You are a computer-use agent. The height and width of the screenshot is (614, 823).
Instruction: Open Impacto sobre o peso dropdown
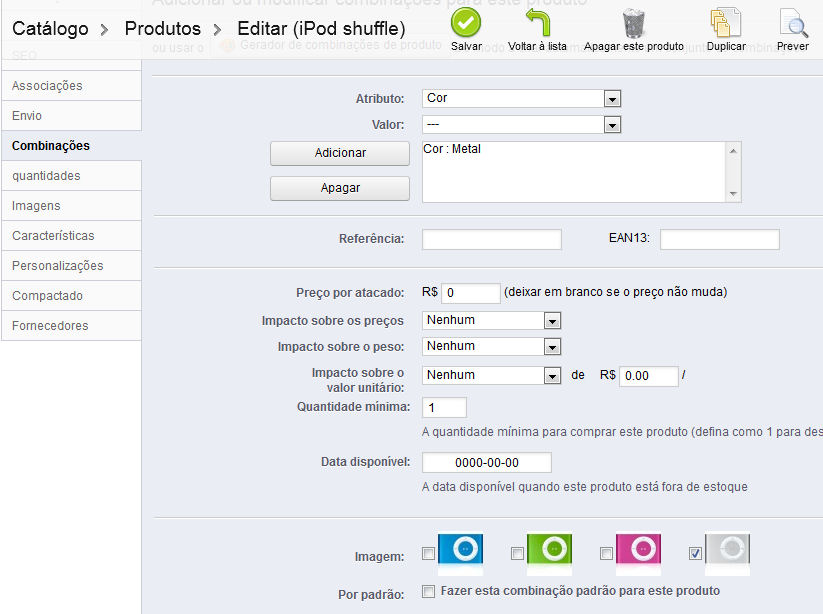point(491,346)
